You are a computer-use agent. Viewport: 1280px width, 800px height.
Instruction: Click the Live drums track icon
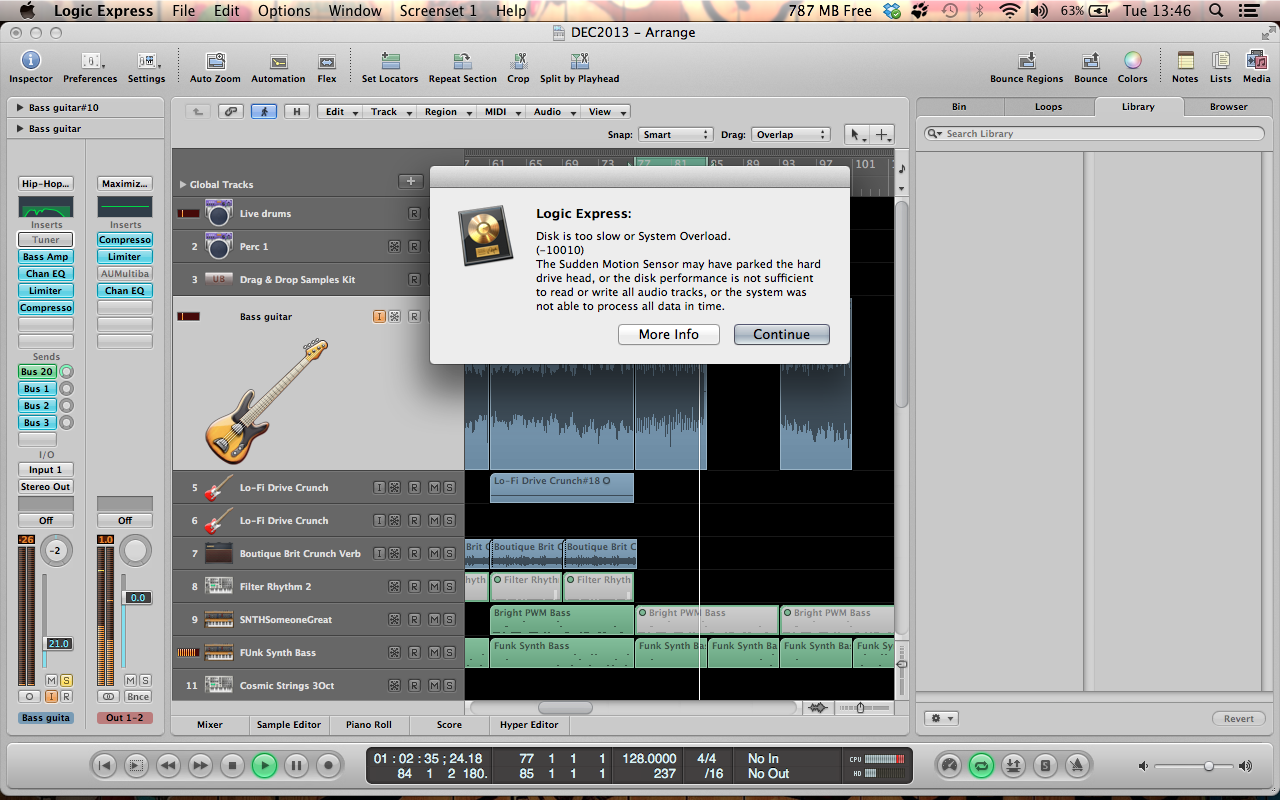[x=219, y=213]
